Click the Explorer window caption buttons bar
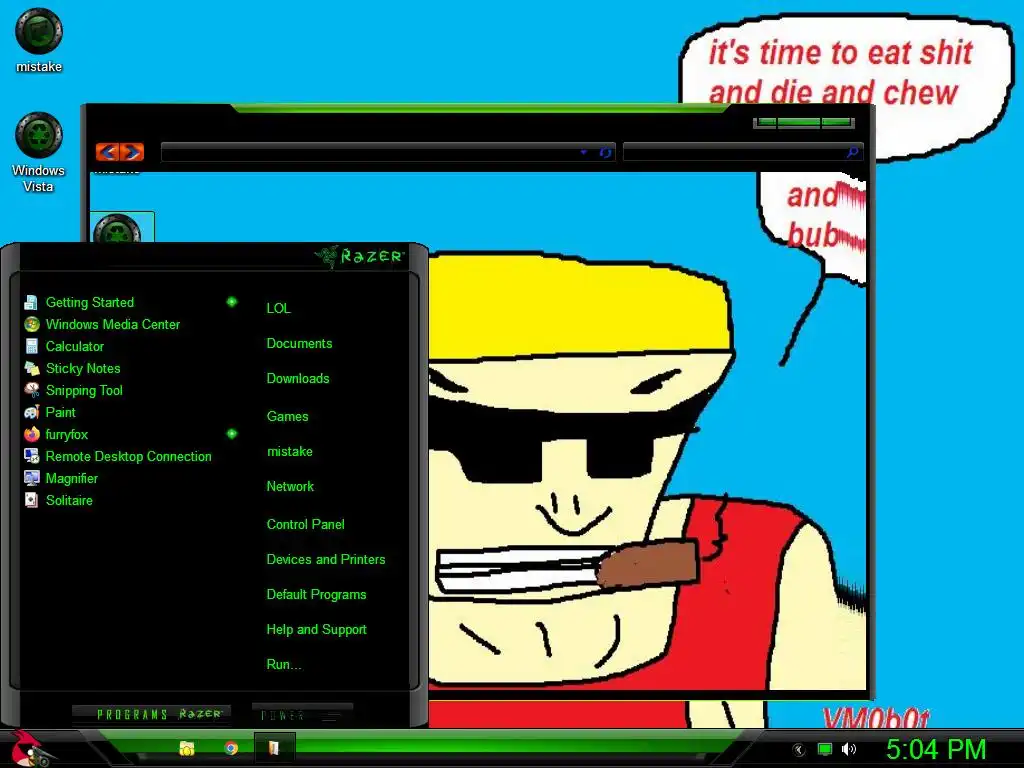 coord(804,122)
